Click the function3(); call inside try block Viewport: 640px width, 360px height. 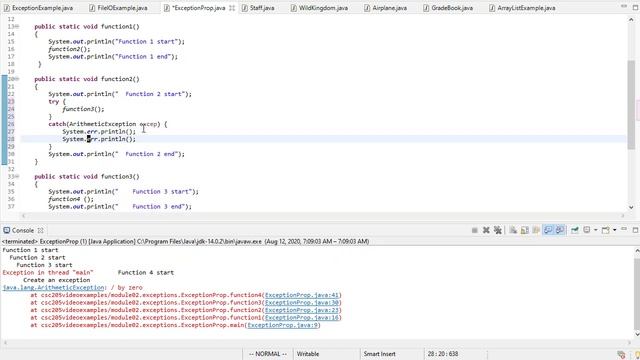click(x=83, y=109)
